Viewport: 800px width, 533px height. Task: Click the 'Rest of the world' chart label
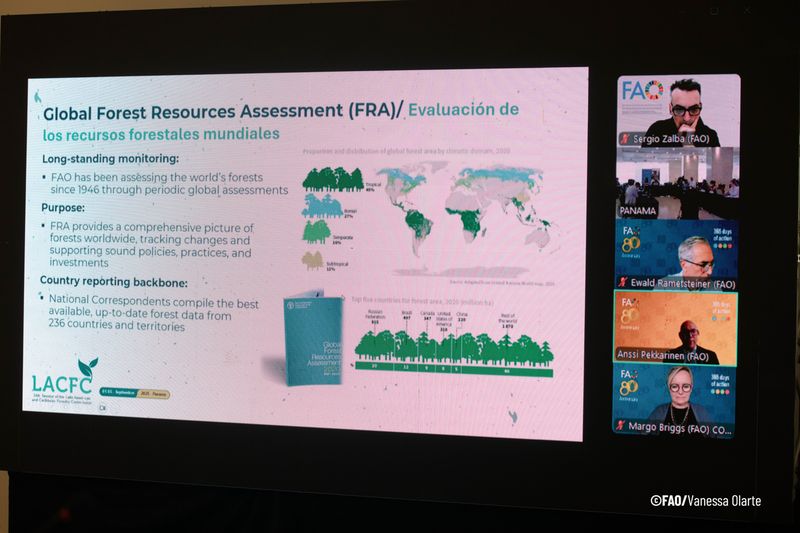pos(508,318)
